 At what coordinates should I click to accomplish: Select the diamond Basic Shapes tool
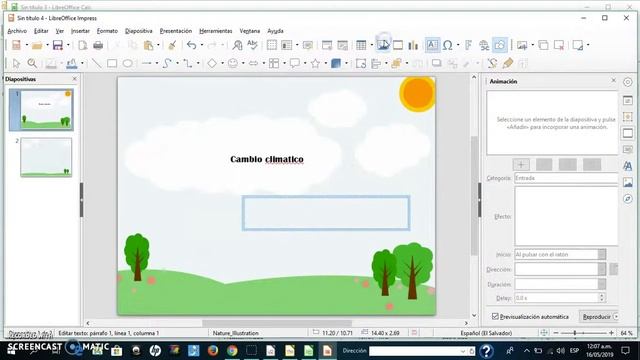click(x=212, y=63)
